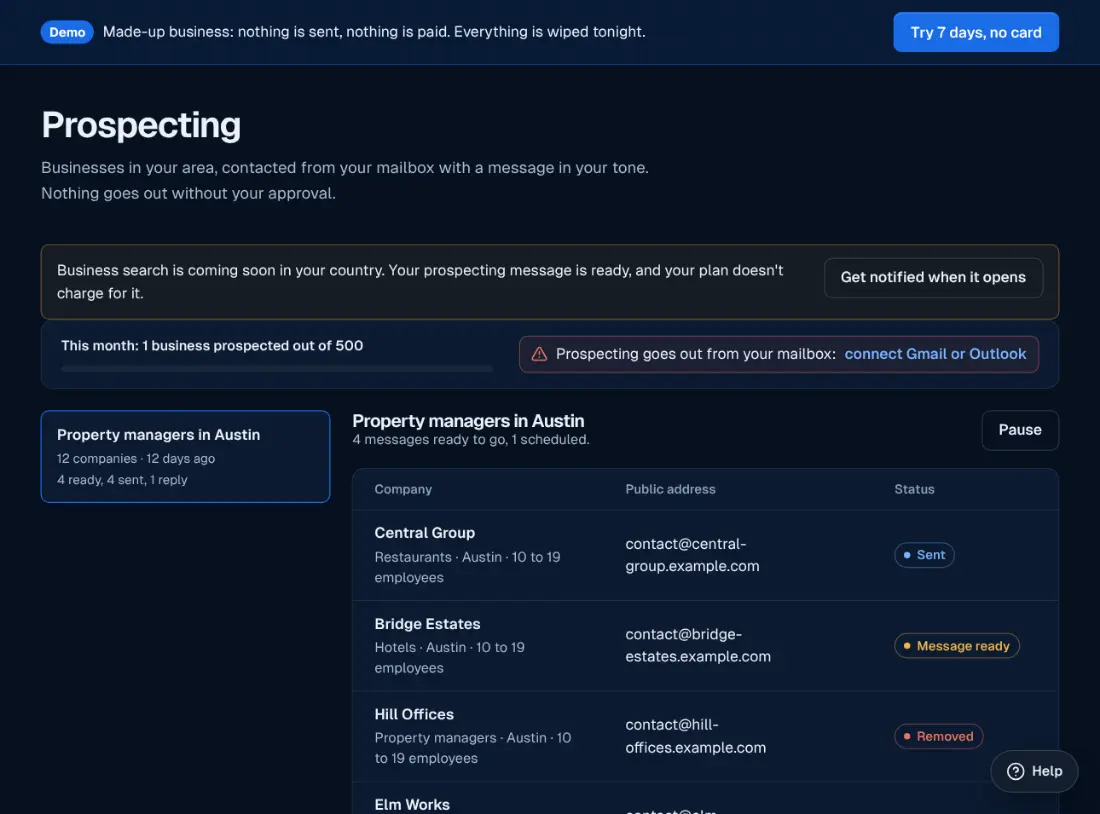The image size is (1100, 814).
Task: Select the Hill Offices company name
Action: pos(414,714)
